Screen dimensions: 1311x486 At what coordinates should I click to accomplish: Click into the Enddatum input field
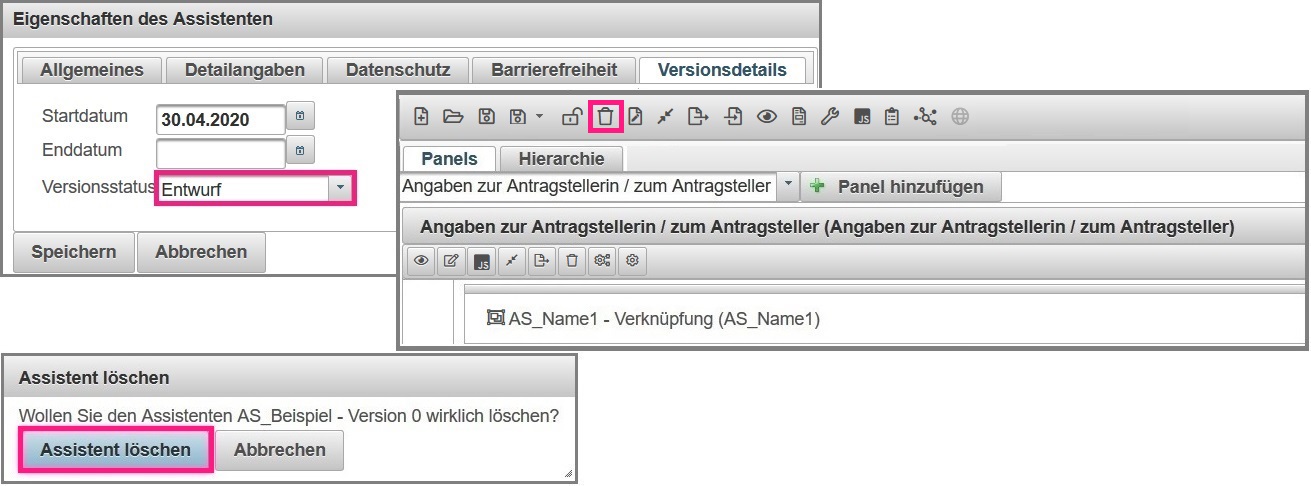click(221, 153)
